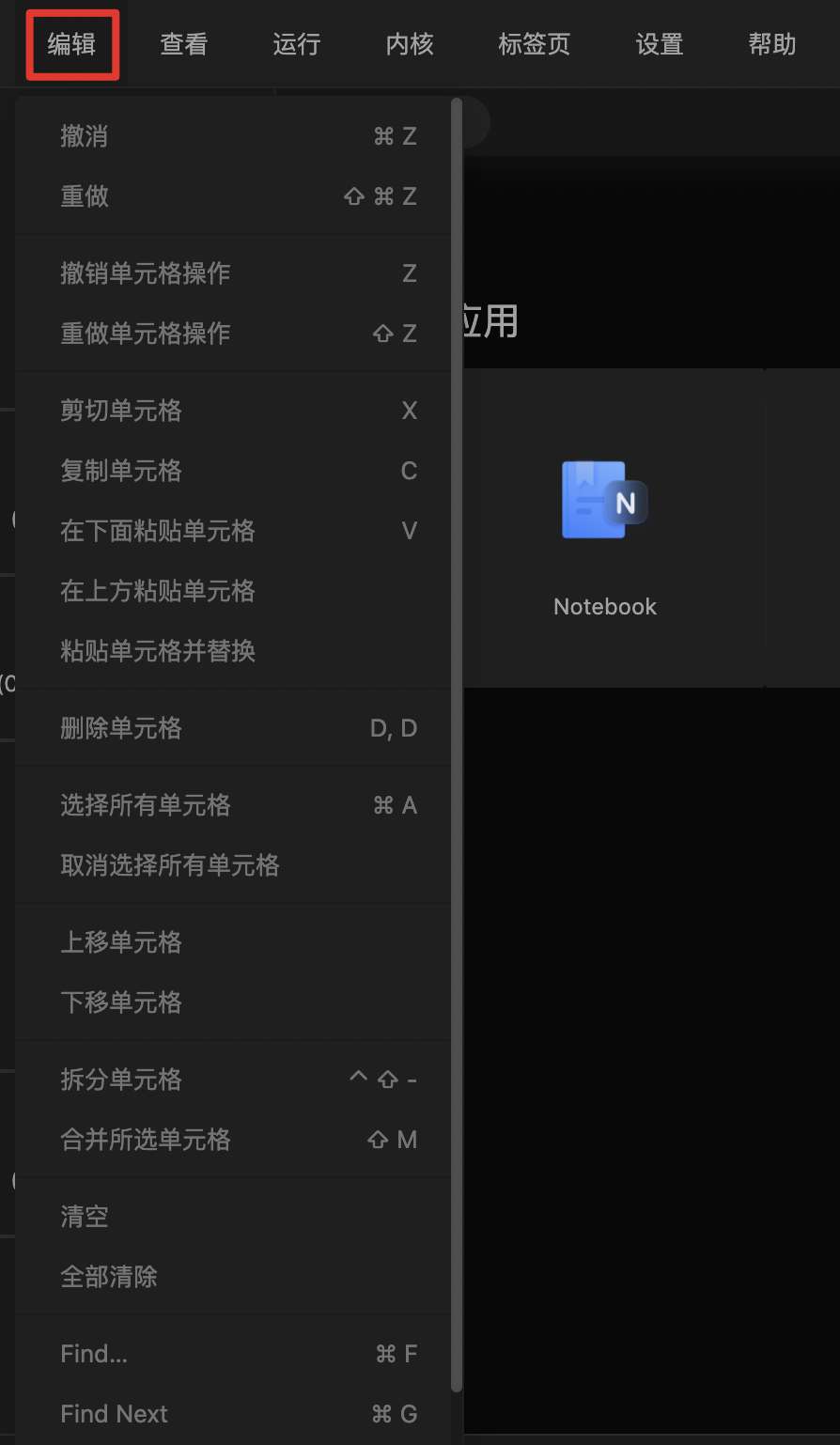Choose 撤消 from the edit menu

point(233,136)
